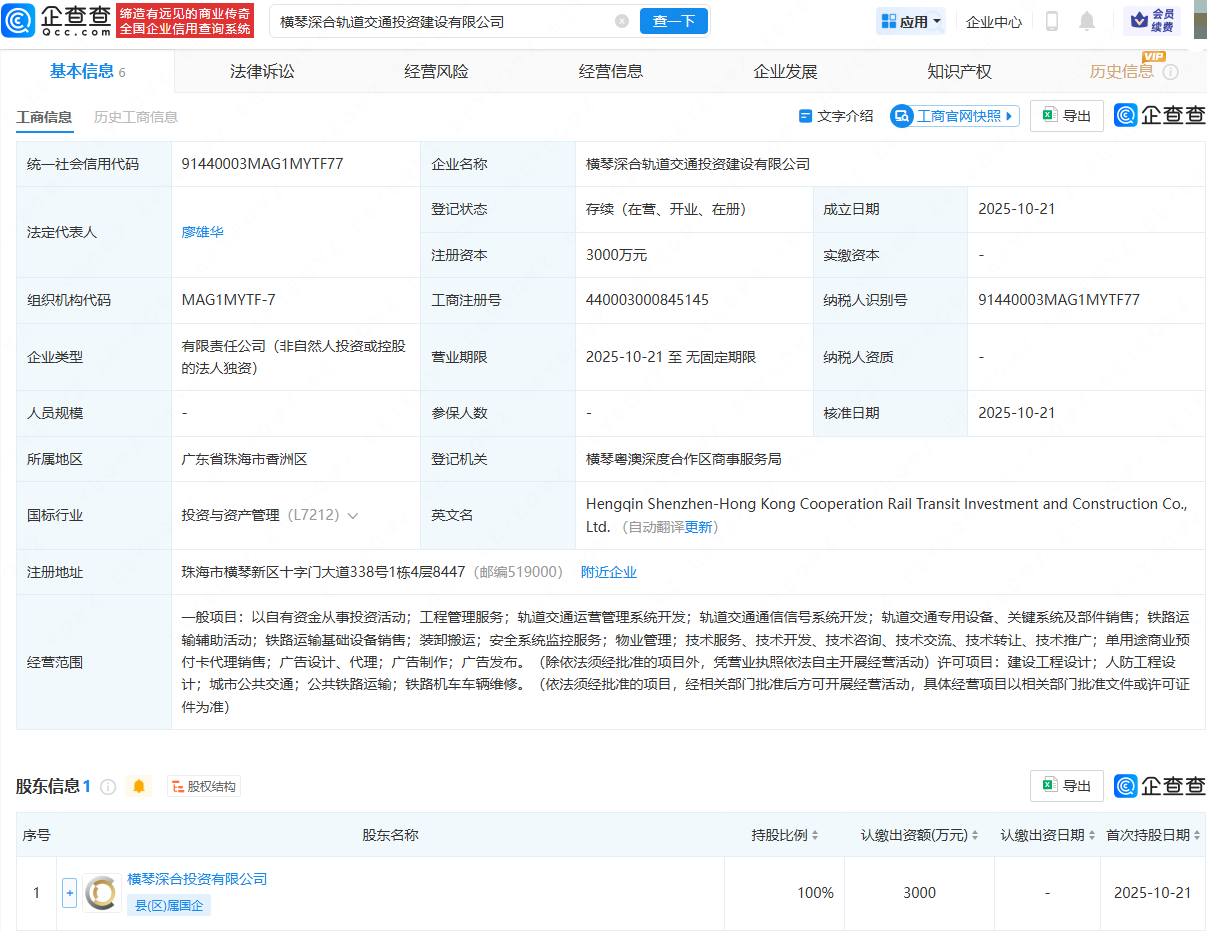
Task: Click the company name search field
Action: click(440, 21)
